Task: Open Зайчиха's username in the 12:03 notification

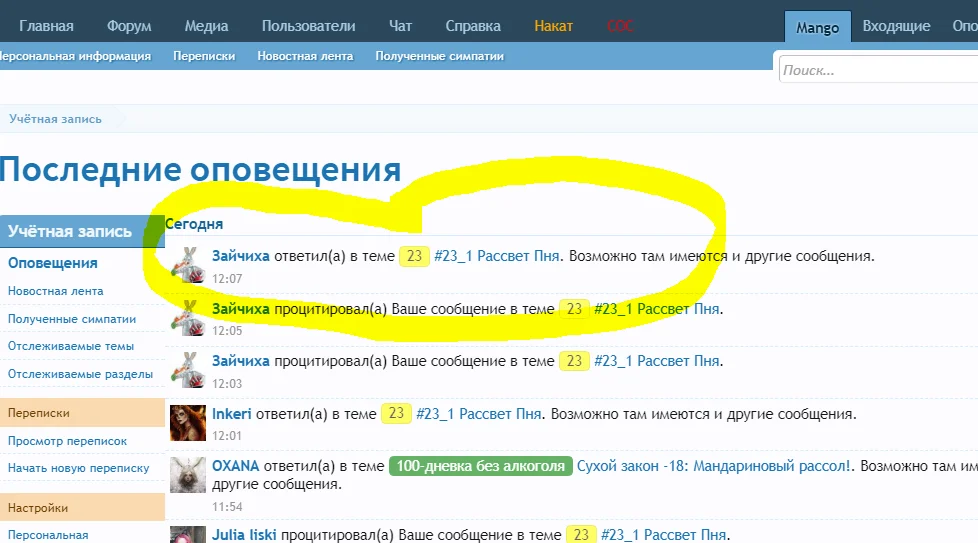Action: click(x=241, y=361)
